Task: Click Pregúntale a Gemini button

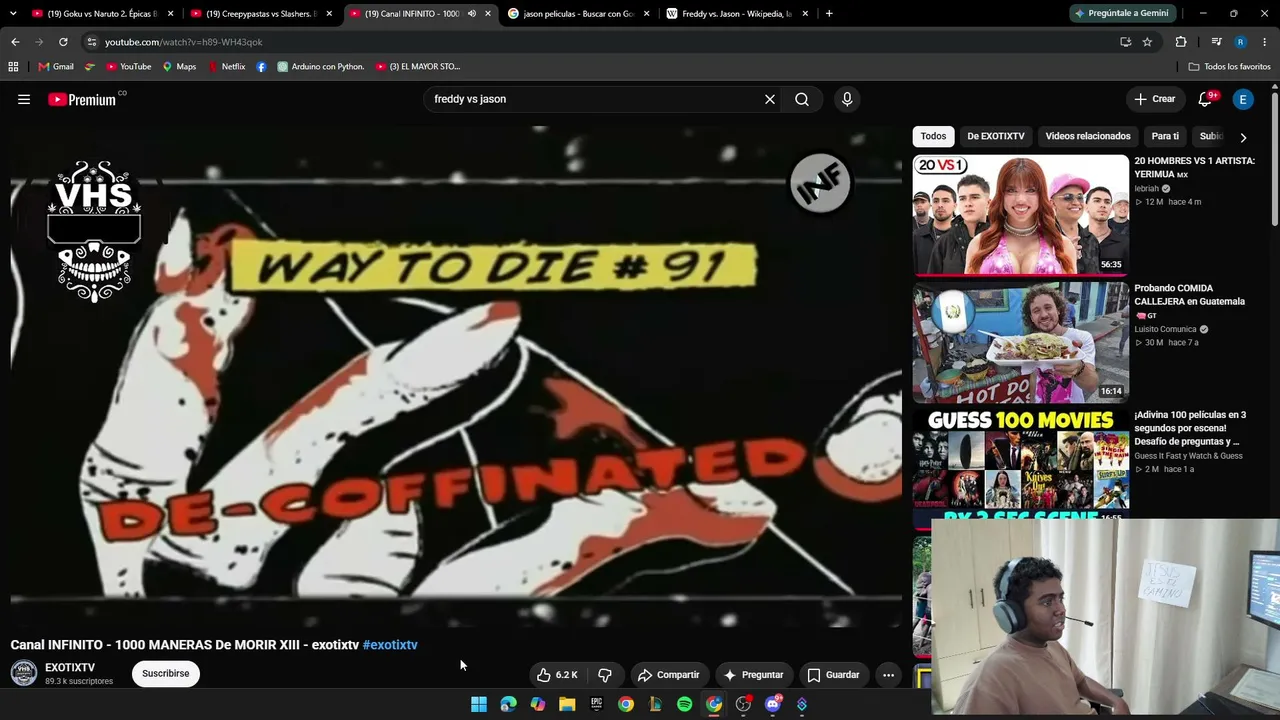Action: [x=1121, y=14]
